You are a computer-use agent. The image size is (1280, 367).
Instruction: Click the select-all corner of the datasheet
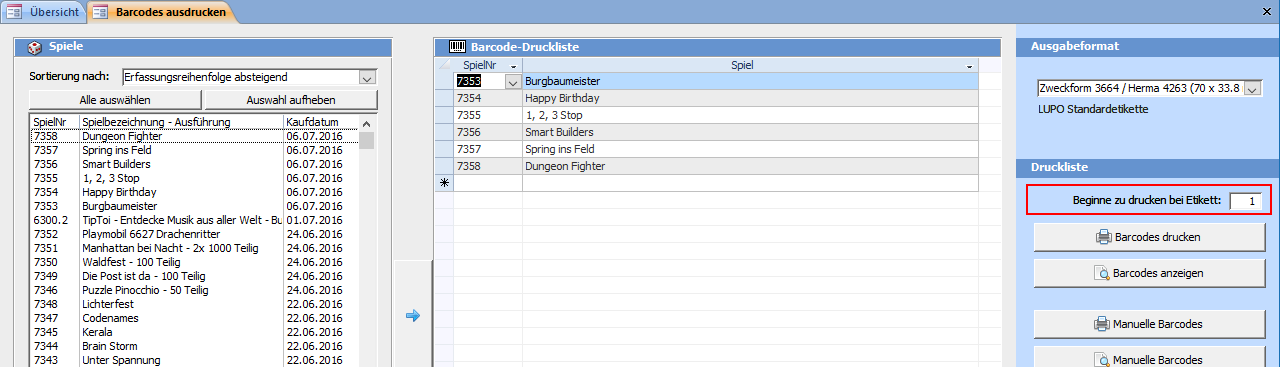(444, 65)
